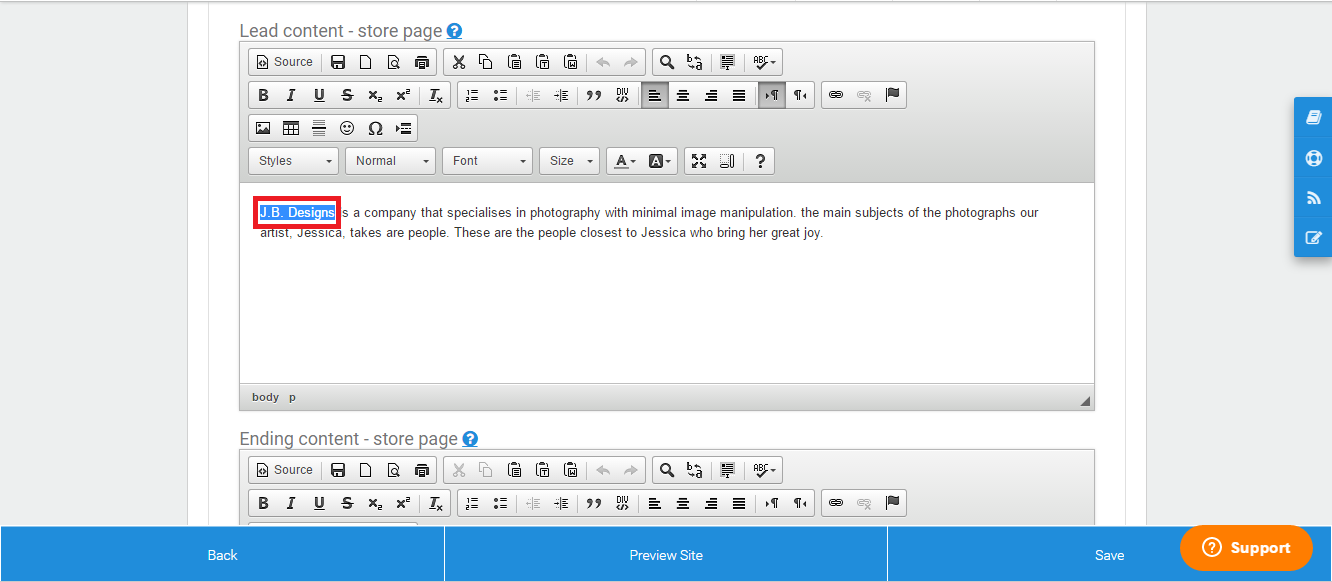
Task: Copy selected text in Lead content editor
Action: (x=486, y=62)
